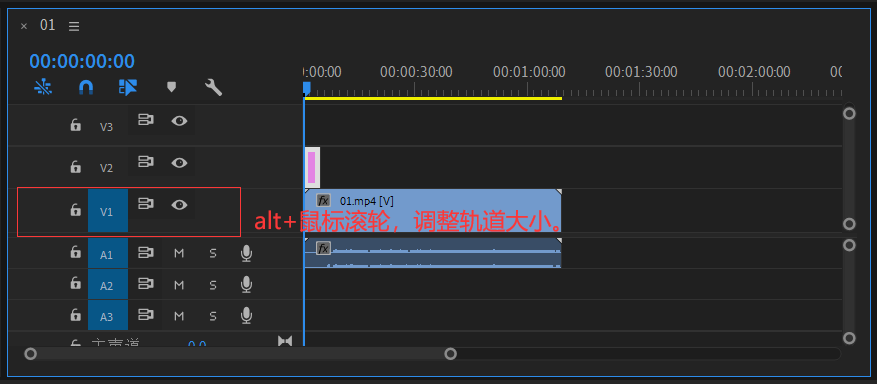Toggle sync lock for A1
877x384 pixels.
[x=146, y=253]
